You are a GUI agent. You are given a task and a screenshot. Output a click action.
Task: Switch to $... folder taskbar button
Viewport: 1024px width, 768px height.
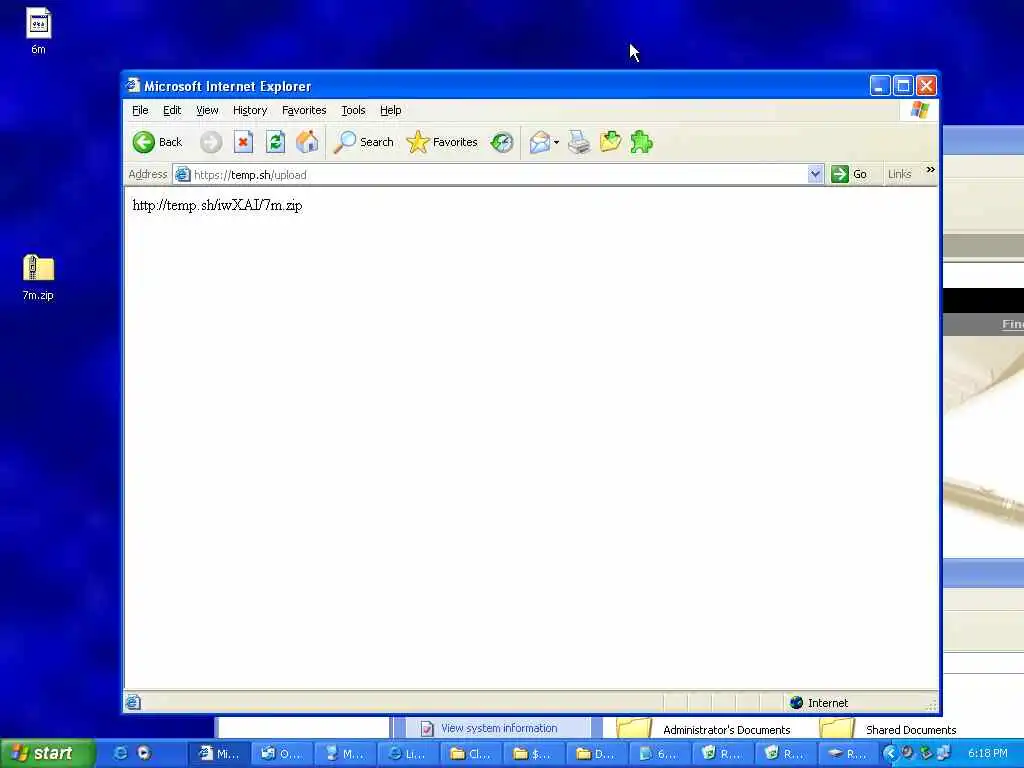tap(536, 754)
